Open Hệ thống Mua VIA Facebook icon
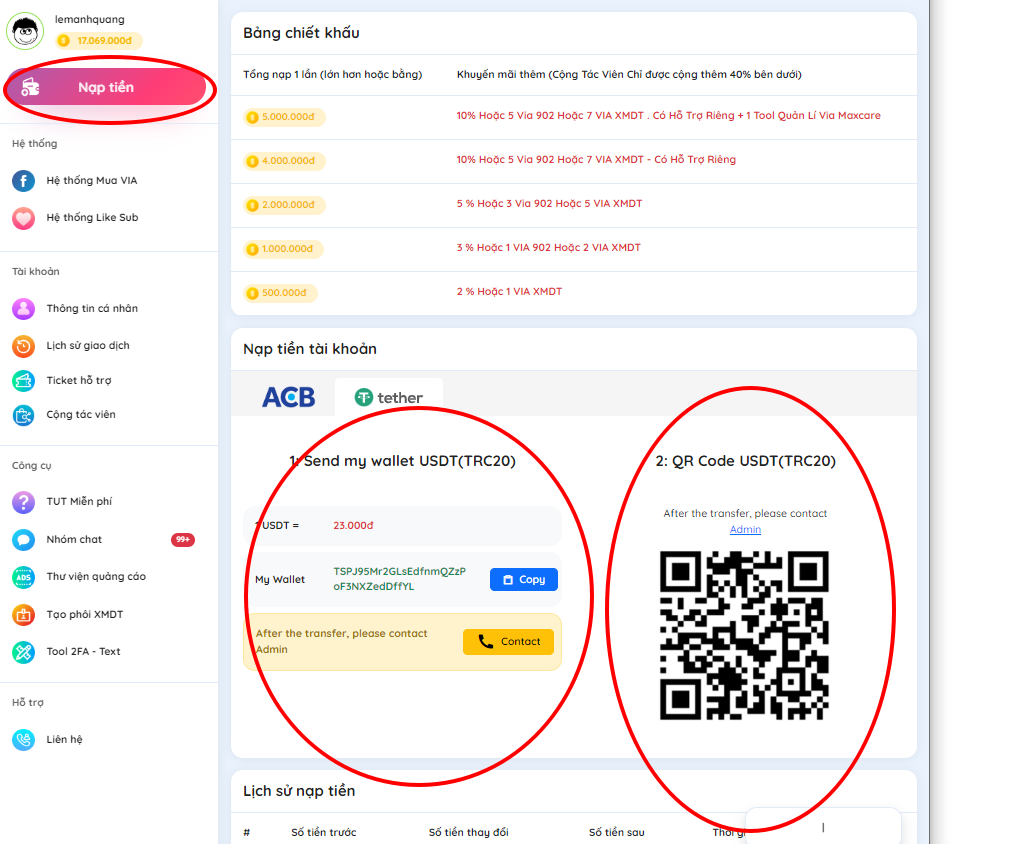The width and height of the screenshot is (1031, 844). (24, 181)
